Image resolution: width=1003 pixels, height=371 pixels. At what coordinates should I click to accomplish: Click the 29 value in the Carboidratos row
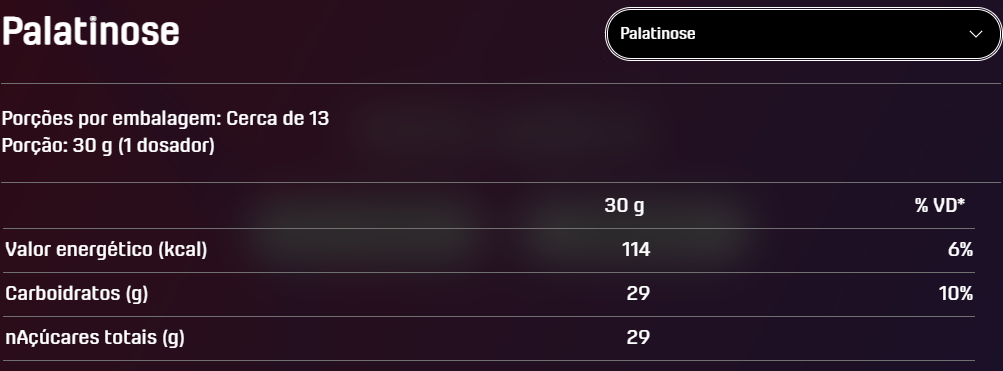tap(638, 294)
